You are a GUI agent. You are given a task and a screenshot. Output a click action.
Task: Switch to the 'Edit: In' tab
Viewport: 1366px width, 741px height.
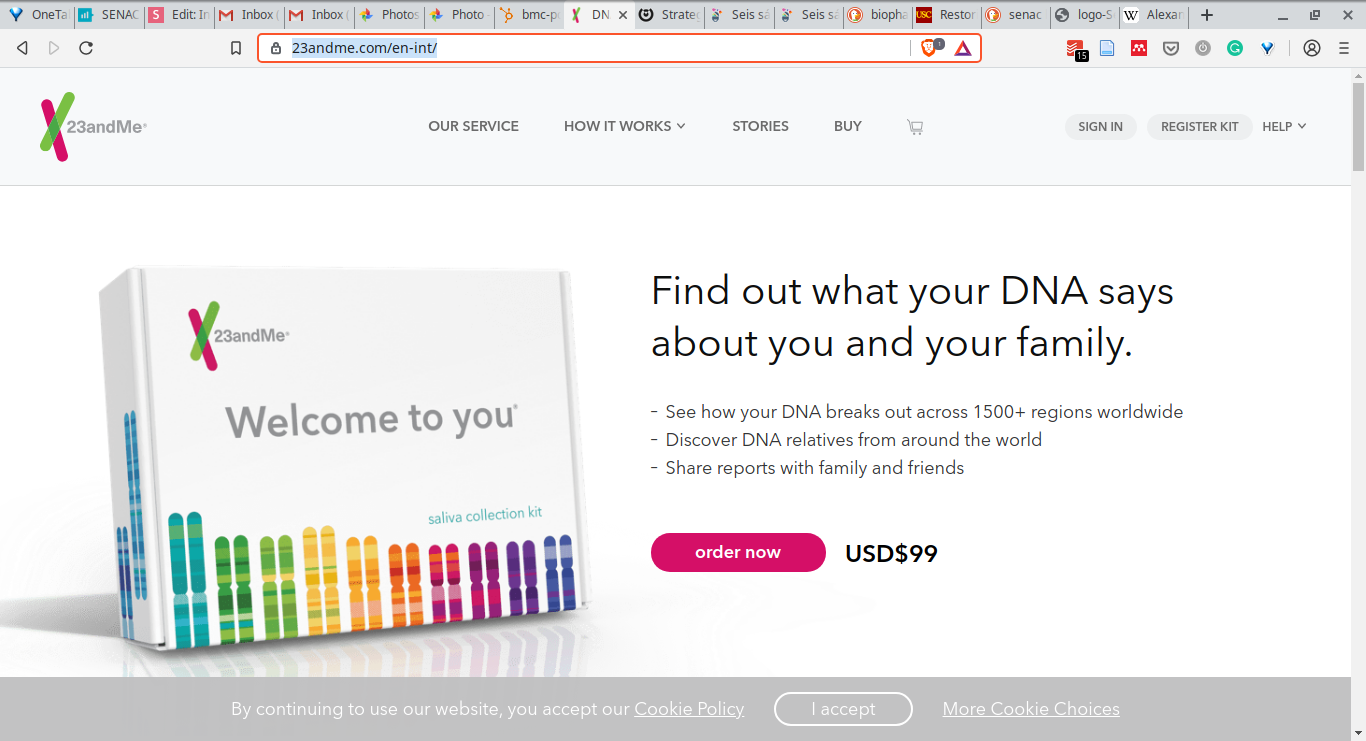click(x=179, y=15)
